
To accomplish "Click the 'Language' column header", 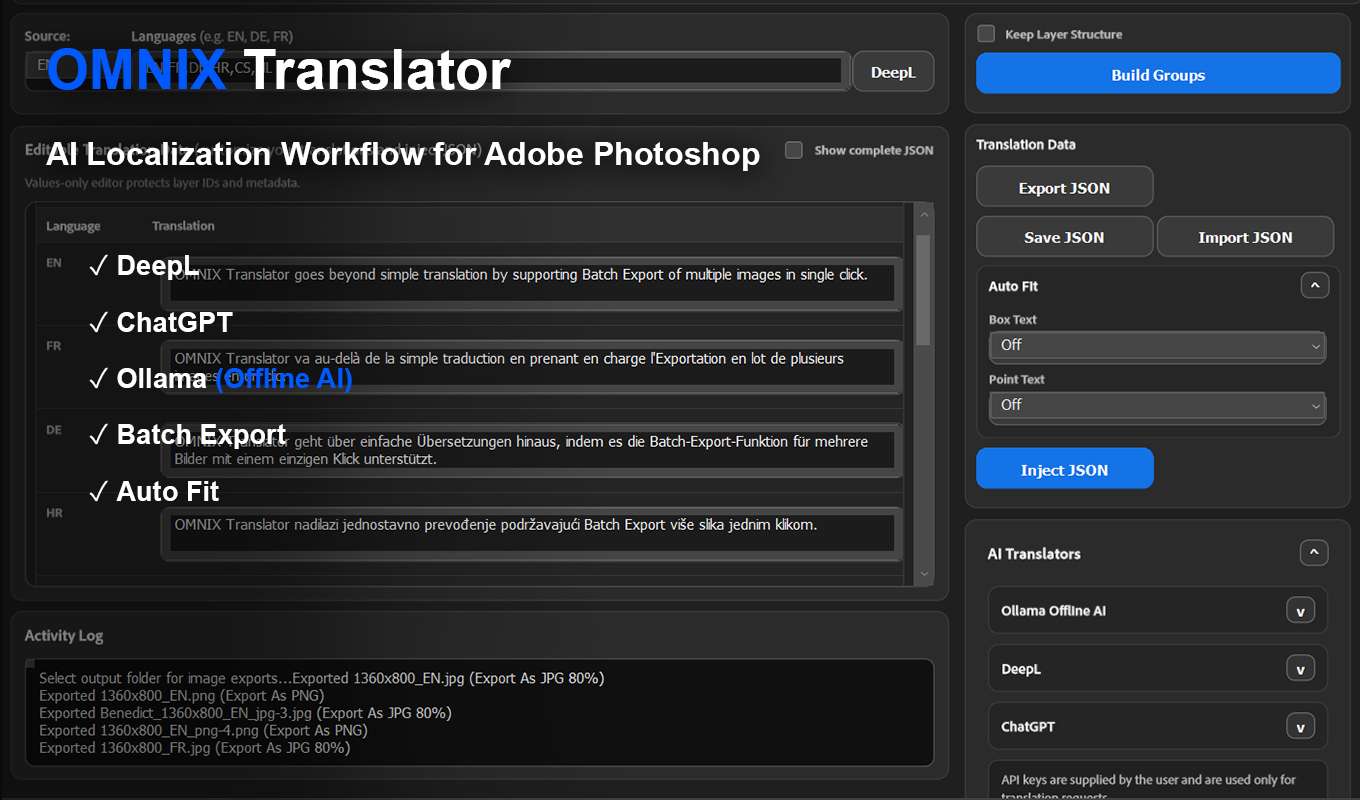I will click(x=73, y=226).
